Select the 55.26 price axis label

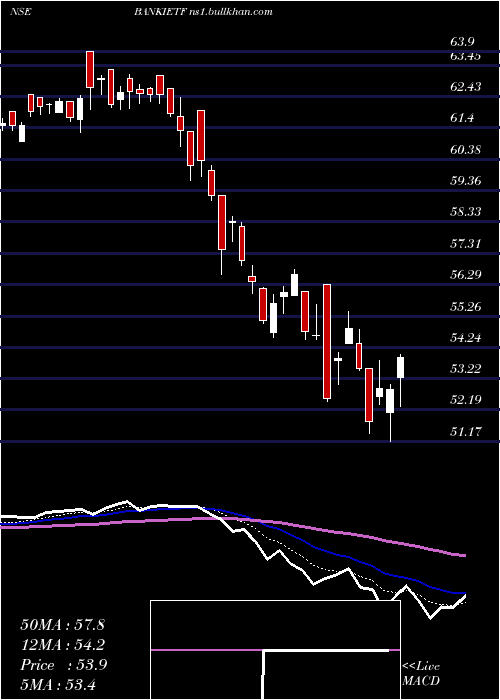(x=466, y=306)
